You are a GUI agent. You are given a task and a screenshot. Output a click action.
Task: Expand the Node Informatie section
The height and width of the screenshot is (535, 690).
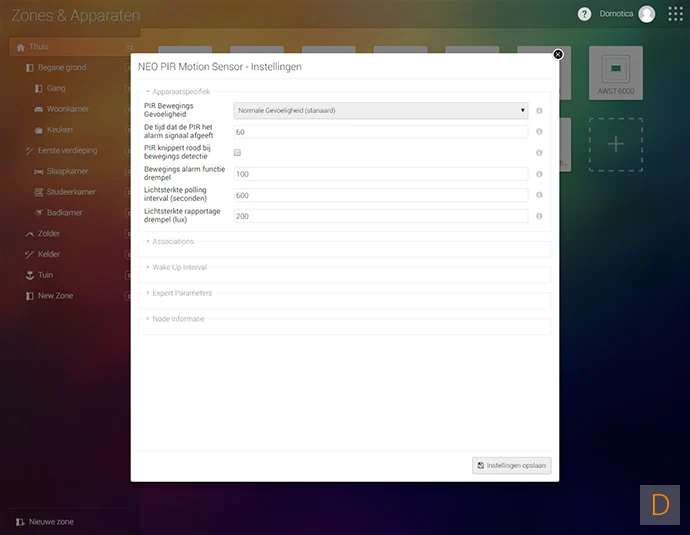175,319
